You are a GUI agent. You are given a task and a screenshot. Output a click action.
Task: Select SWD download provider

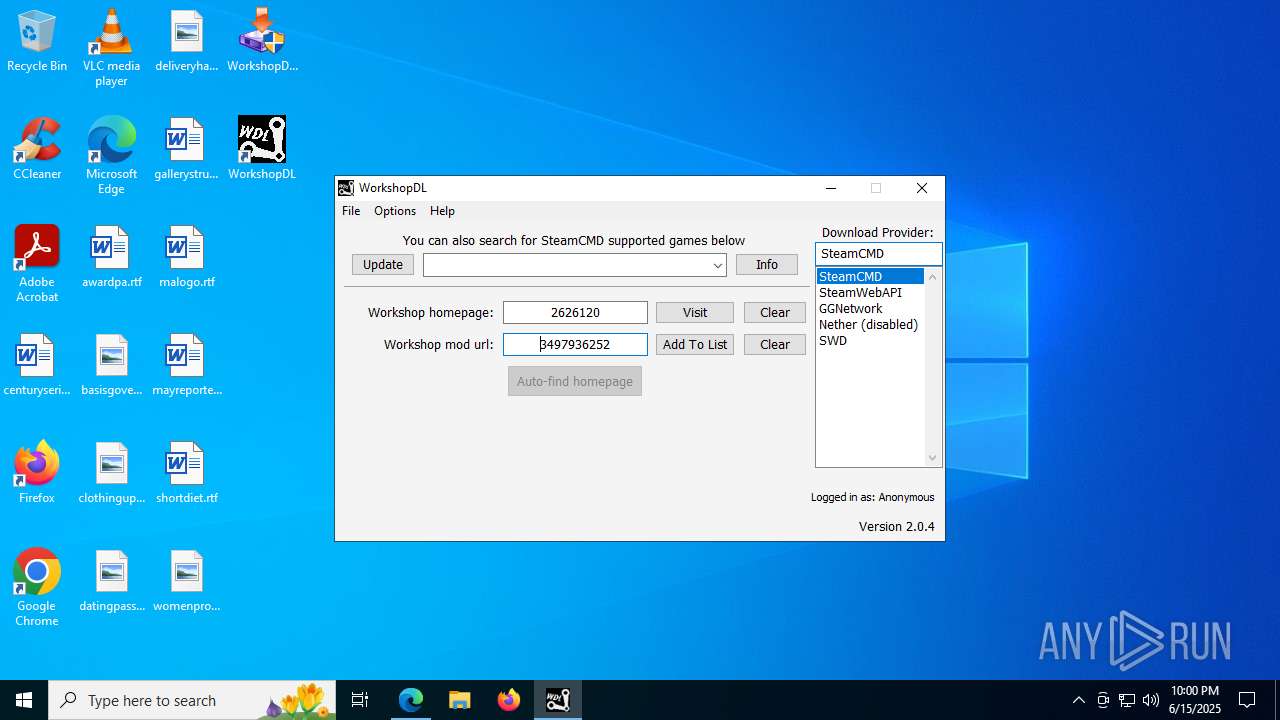(x=870, y=341)
